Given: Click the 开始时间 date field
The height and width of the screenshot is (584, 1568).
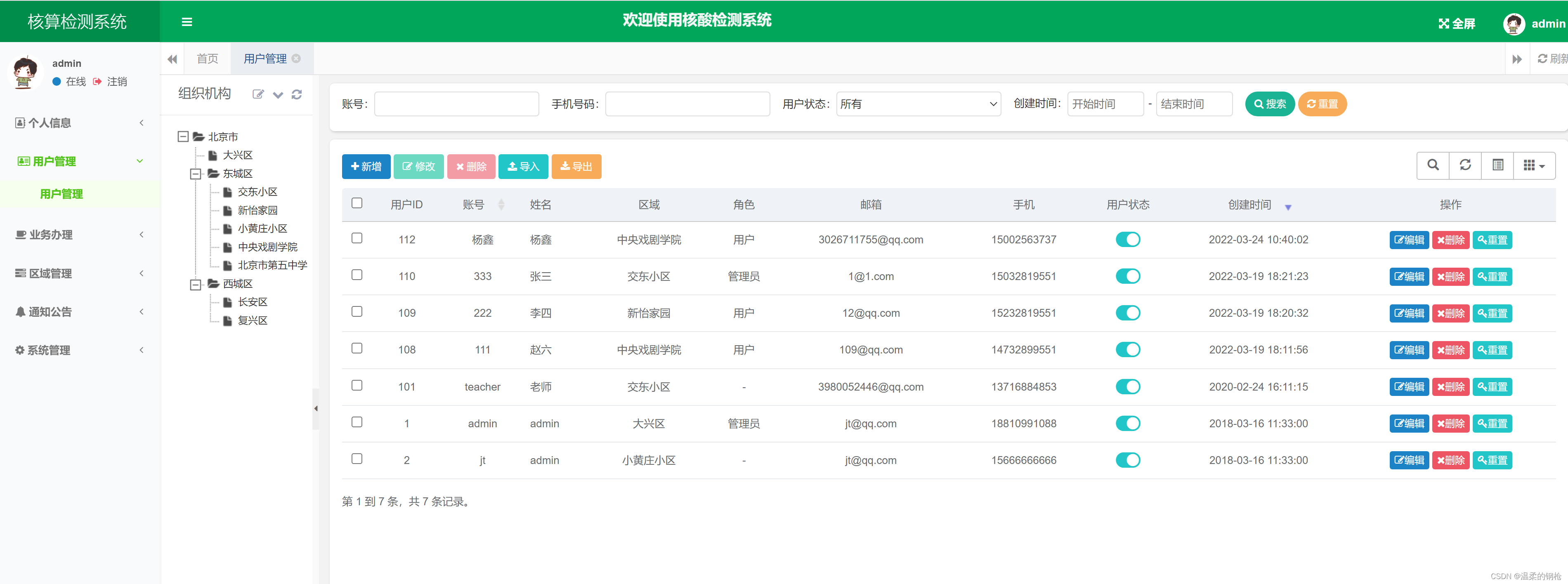Looking at the screenshot, I should 1105,104.
